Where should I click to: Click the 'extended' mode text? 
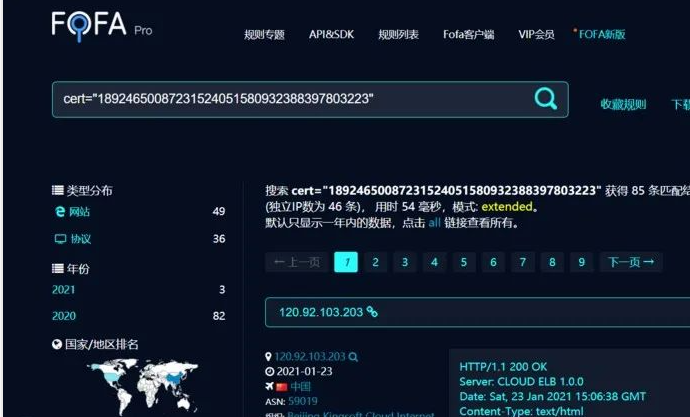pos(507,207)
